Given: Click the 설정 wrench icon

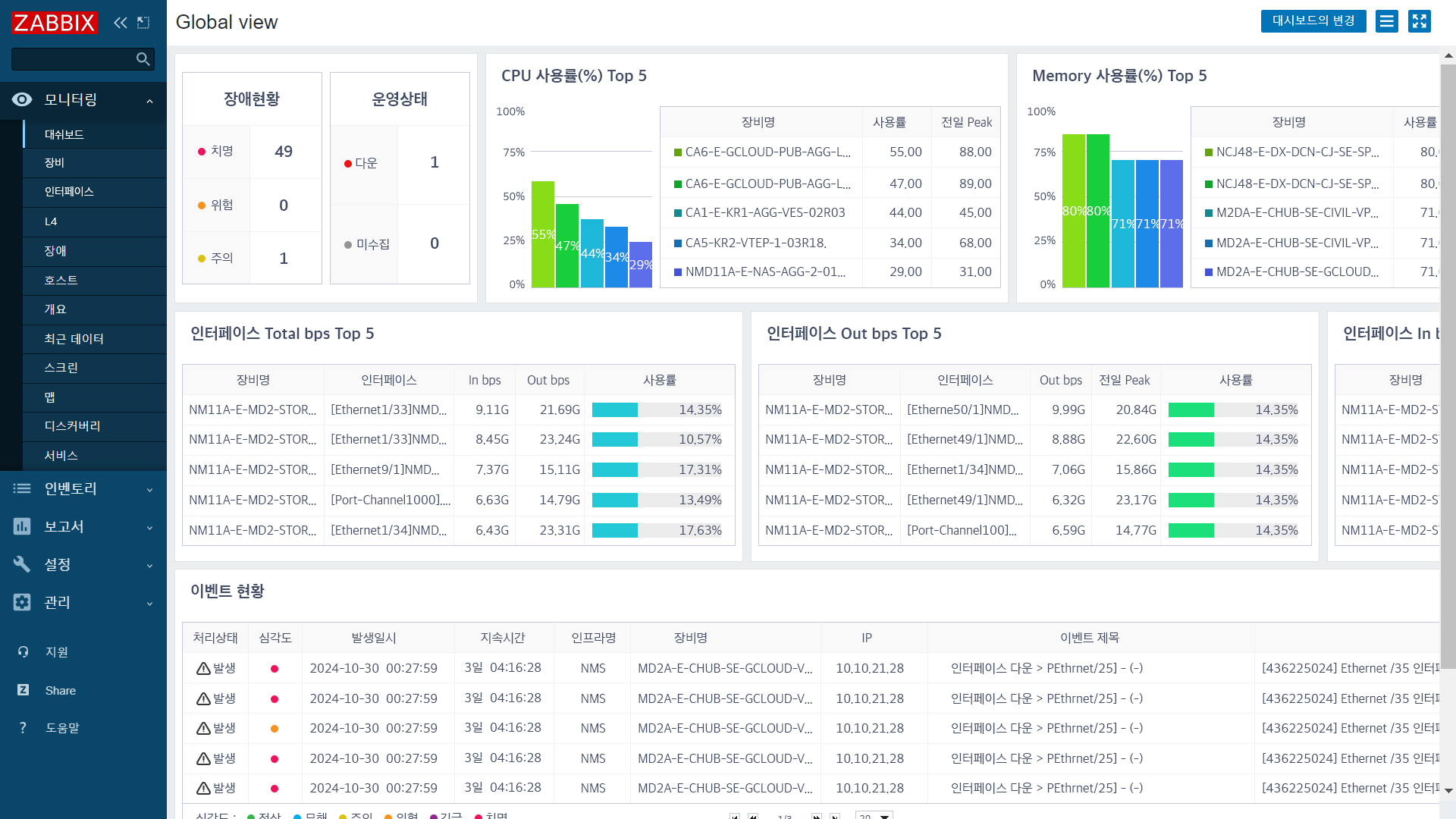Looking at the screenshot, I should (22, 564).
